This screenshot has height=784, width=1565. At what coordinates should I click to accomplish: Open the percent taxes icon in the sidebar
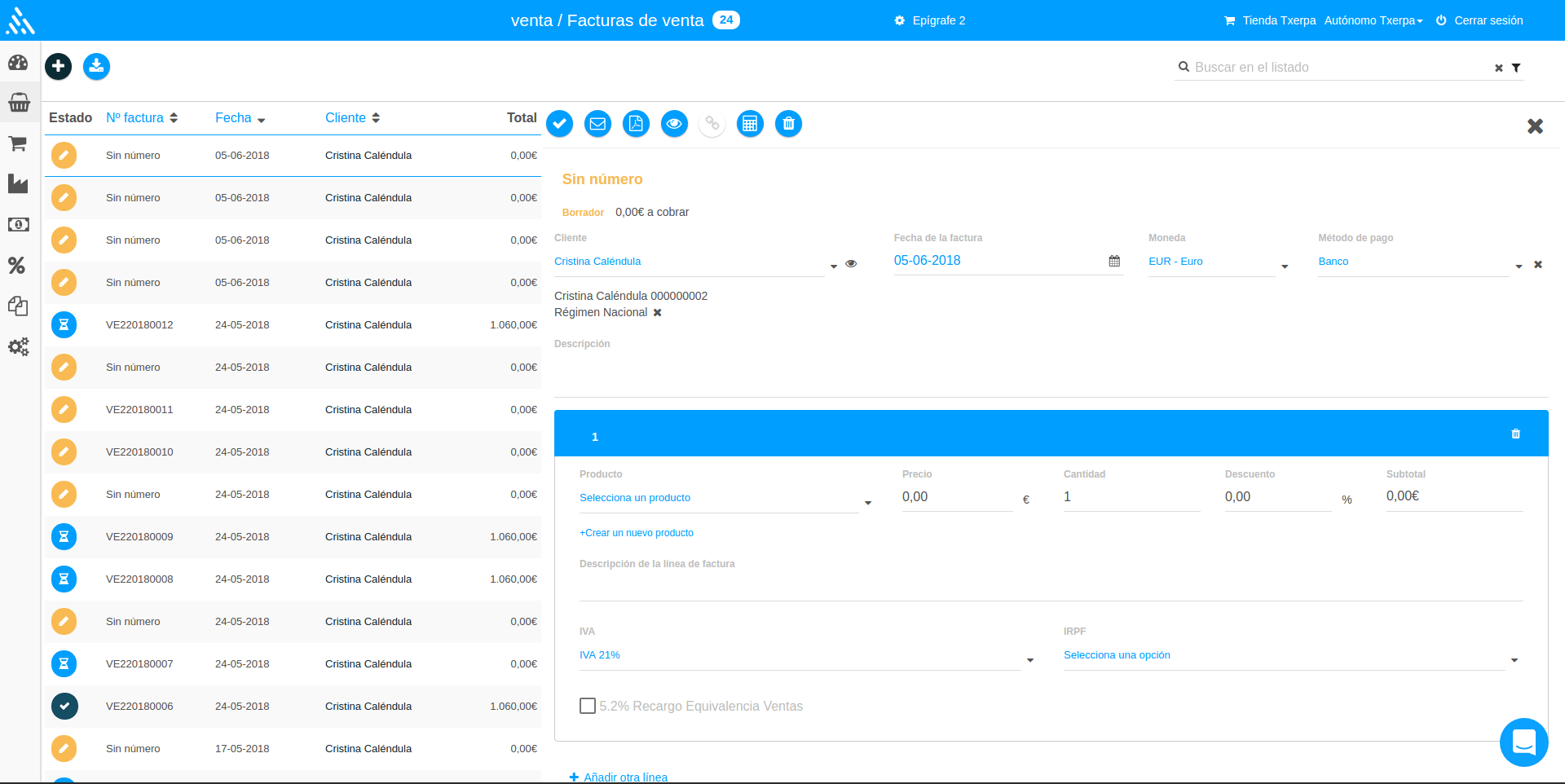[16, 265]
